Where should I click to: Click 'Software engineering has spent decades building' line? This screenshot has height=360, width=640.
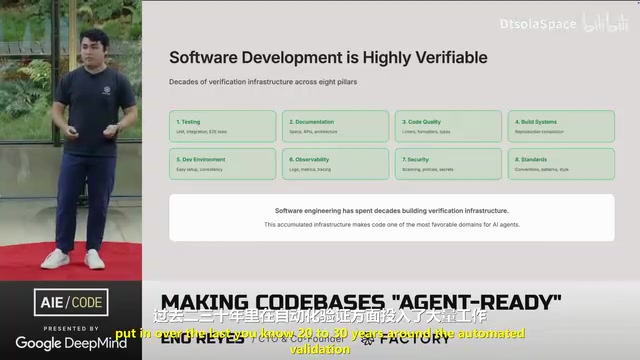(392, 211)
